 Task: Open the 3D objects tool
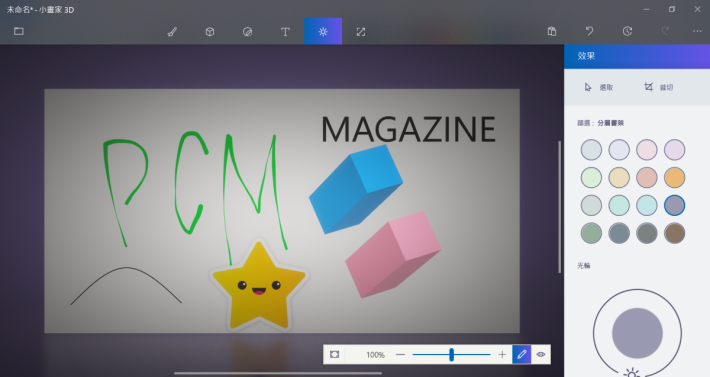coord(210,32)
